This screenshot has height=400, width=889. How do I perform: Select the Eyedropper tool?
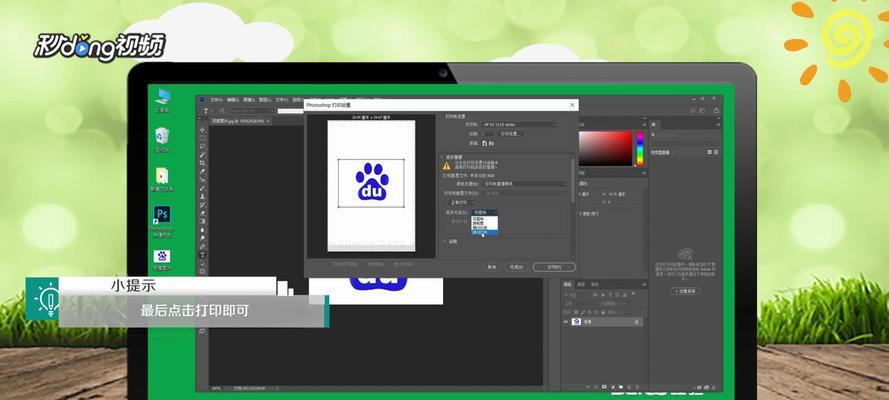(202, 171)
